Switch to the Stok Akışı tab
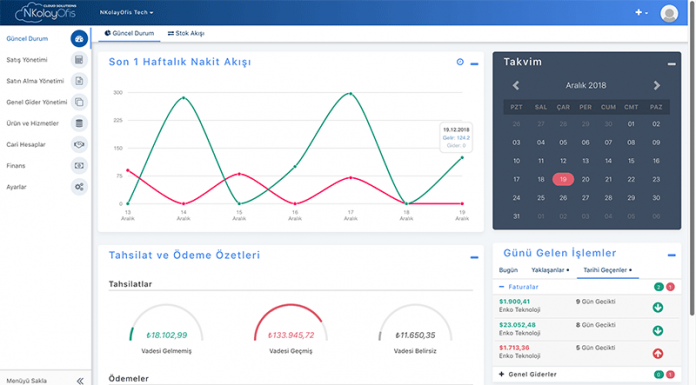 tap(186, 33)
